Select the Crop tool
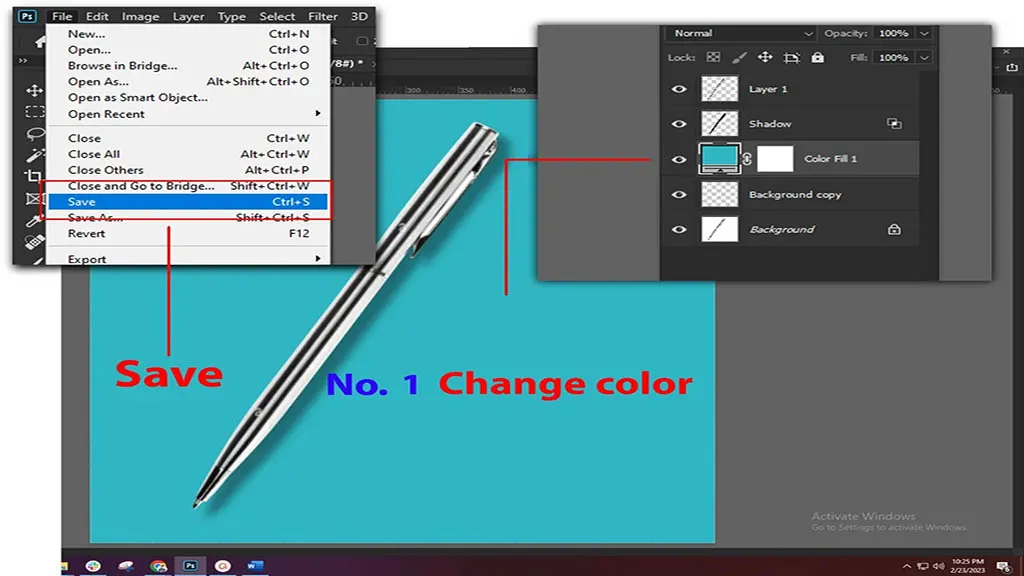 click(34, 176)
